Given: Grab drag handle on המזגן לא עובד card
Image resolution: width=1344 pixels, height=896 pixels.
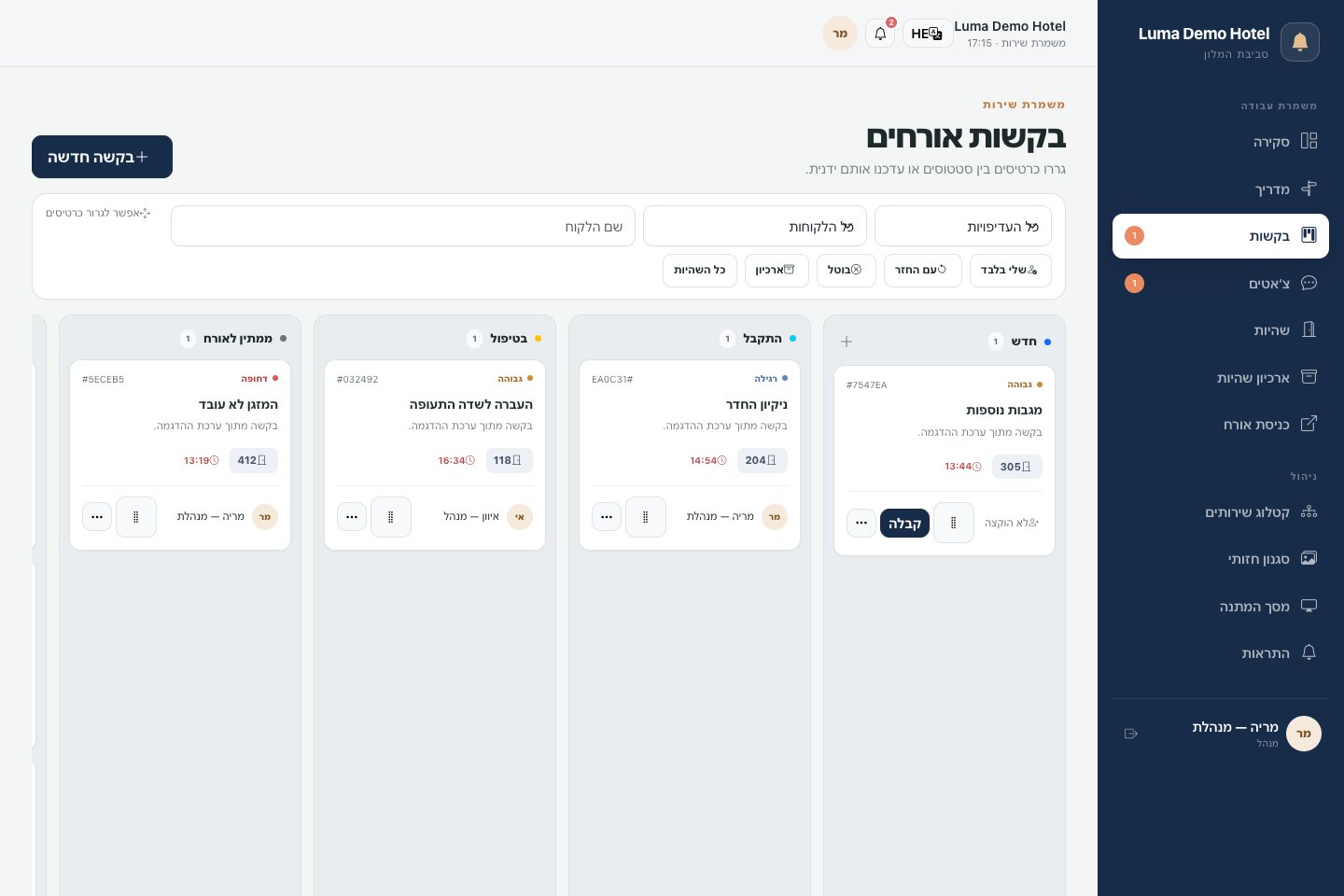Looking at the screenshot, I should coord(136,517).
